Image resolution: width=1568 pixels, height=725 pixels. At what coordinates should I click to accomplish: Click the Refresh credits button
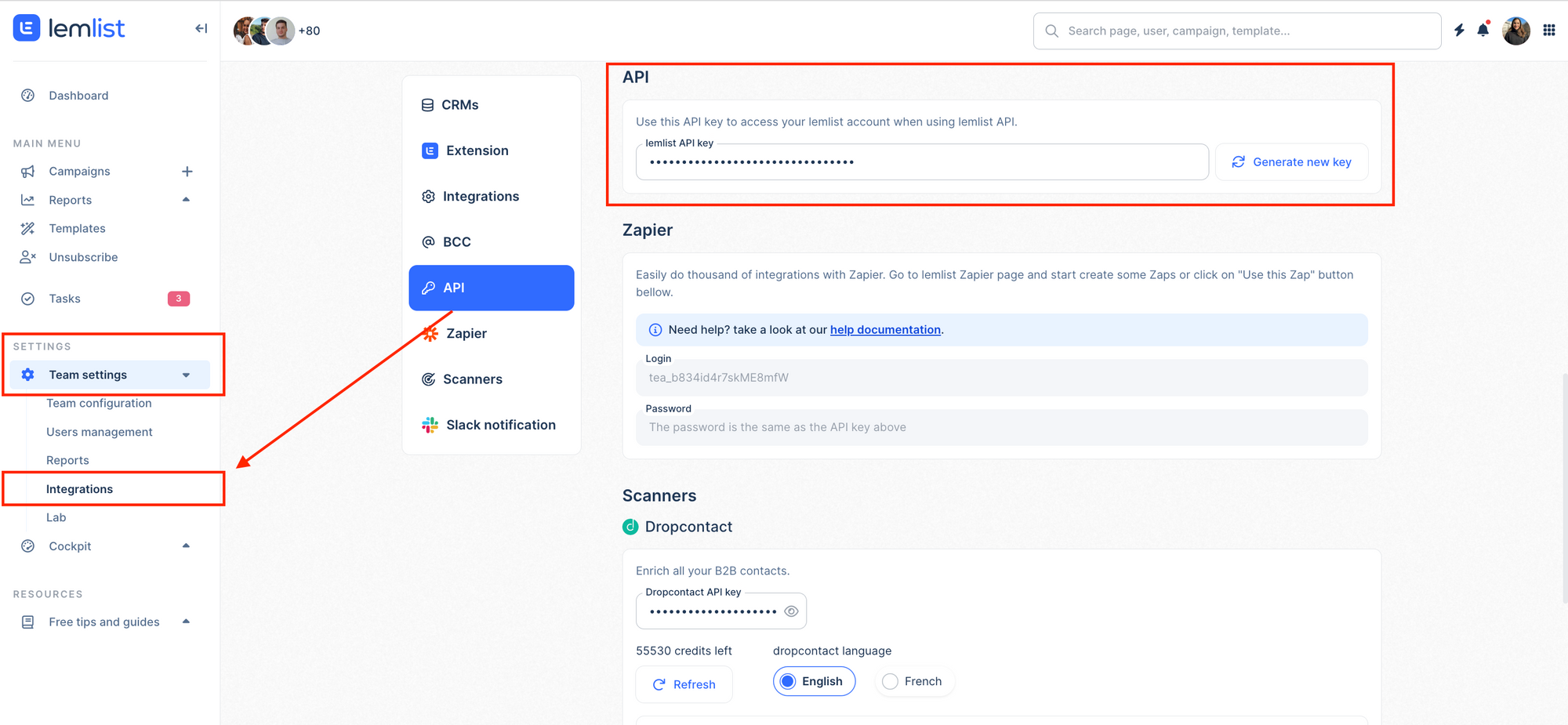(684, 684)
